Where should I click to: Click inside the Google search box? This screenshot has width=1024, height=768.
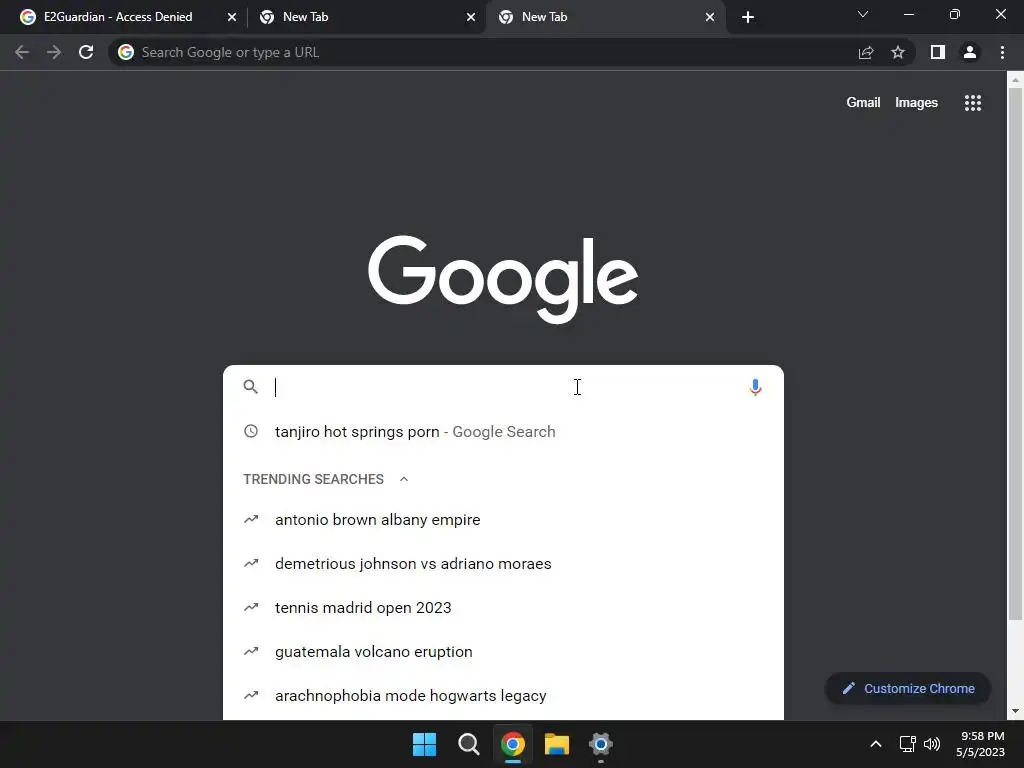click(506, 387)
